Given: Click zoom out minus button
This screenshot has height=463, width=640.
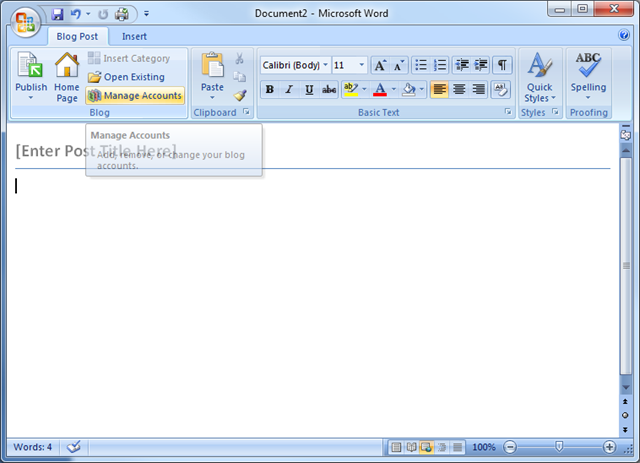Looking at the screenshot, I should (x=510, y=447).
